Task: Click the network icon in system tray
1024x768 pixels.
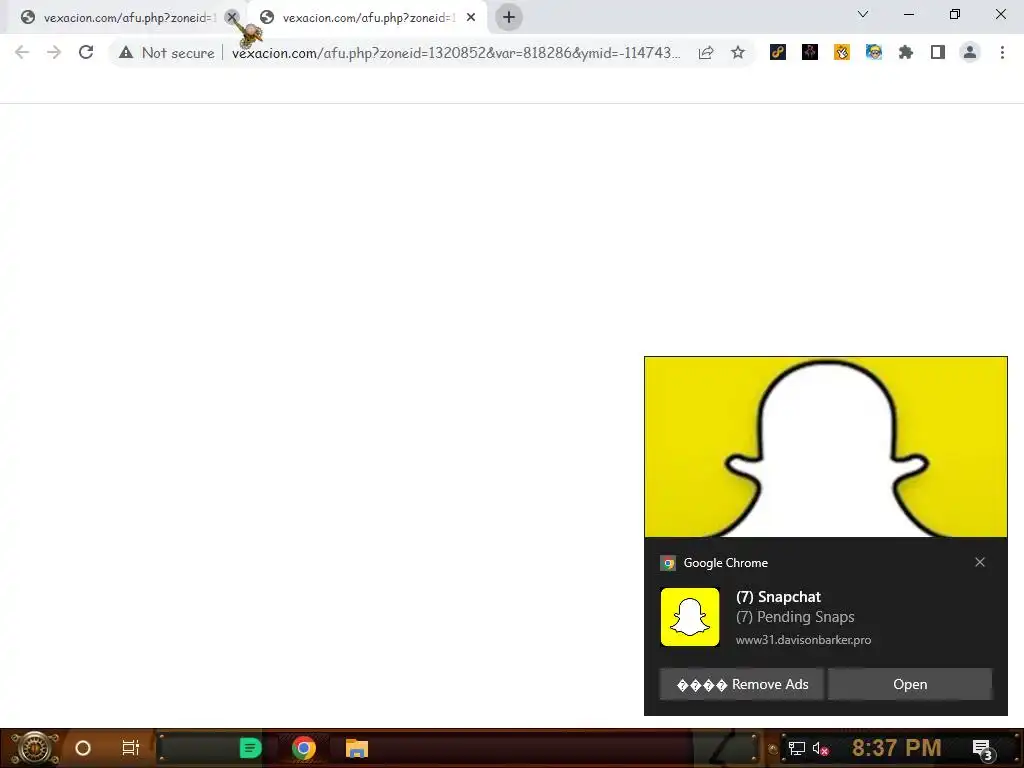Action: click(796, 748)
